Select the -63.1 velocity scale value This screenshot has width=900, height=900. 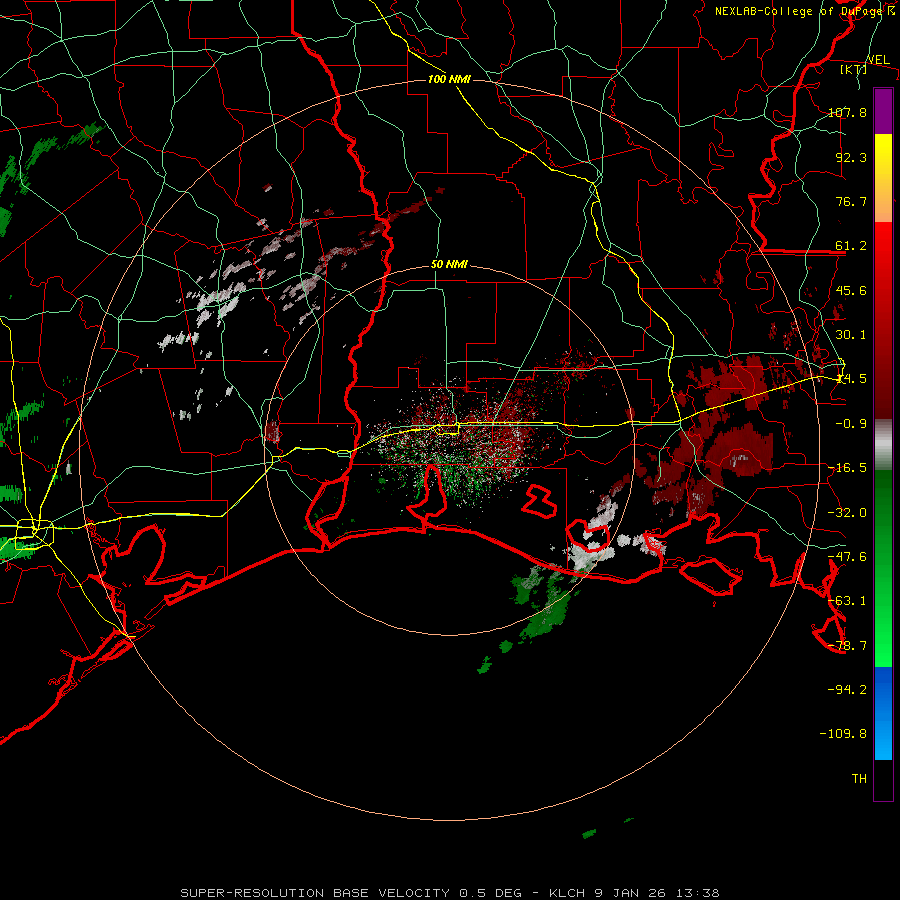tap(847, 601)
